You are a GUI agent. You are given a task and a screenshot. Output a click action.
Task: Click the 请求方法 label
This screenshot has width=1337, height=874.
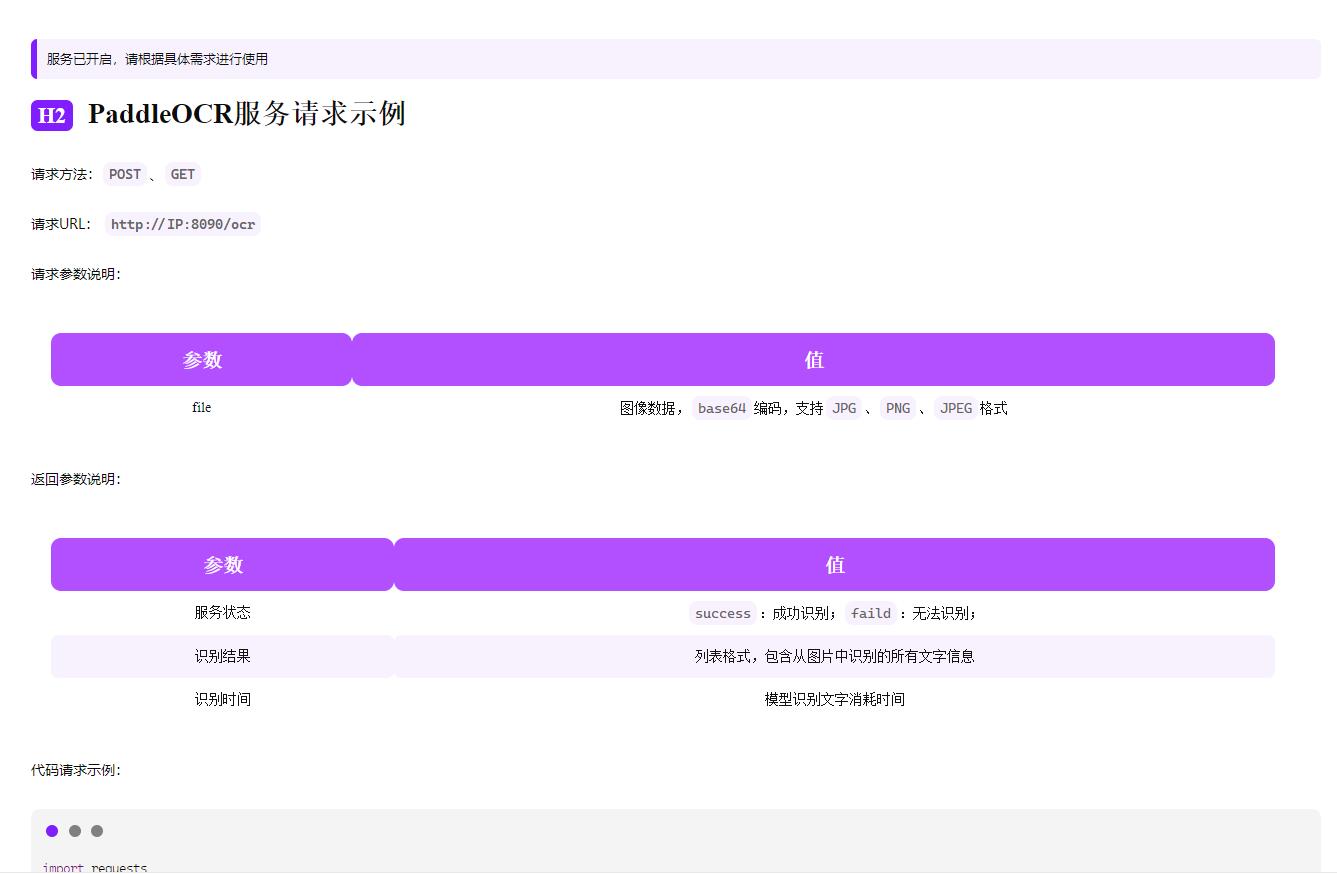click(x=62, y=174)
